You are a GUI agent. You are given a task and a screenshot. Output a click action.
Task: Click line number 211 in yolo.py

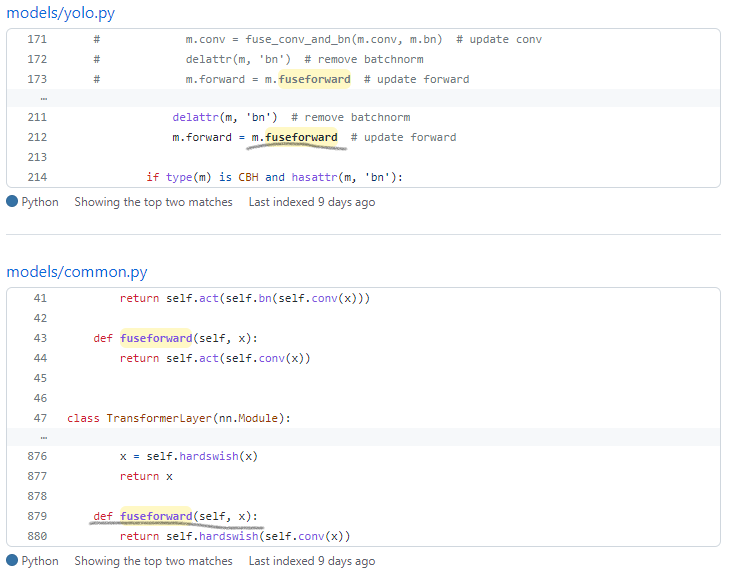coord(37,117)
